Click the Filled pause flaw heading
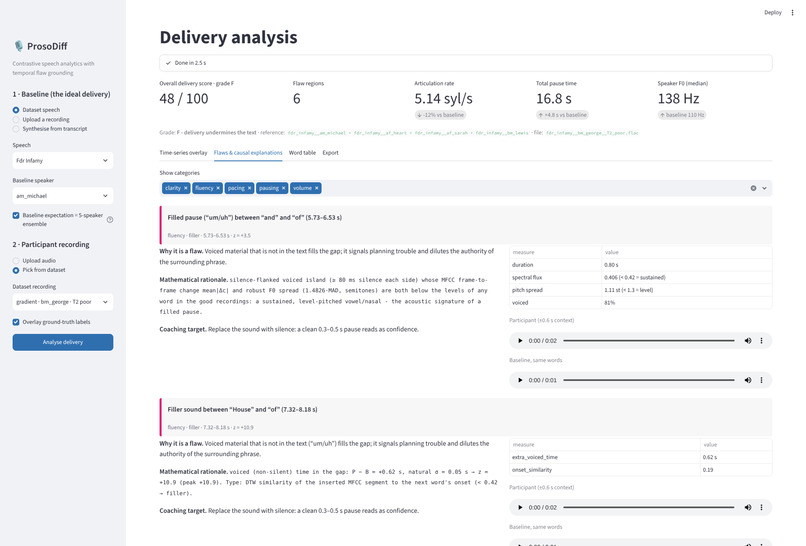 coord(254,217)
